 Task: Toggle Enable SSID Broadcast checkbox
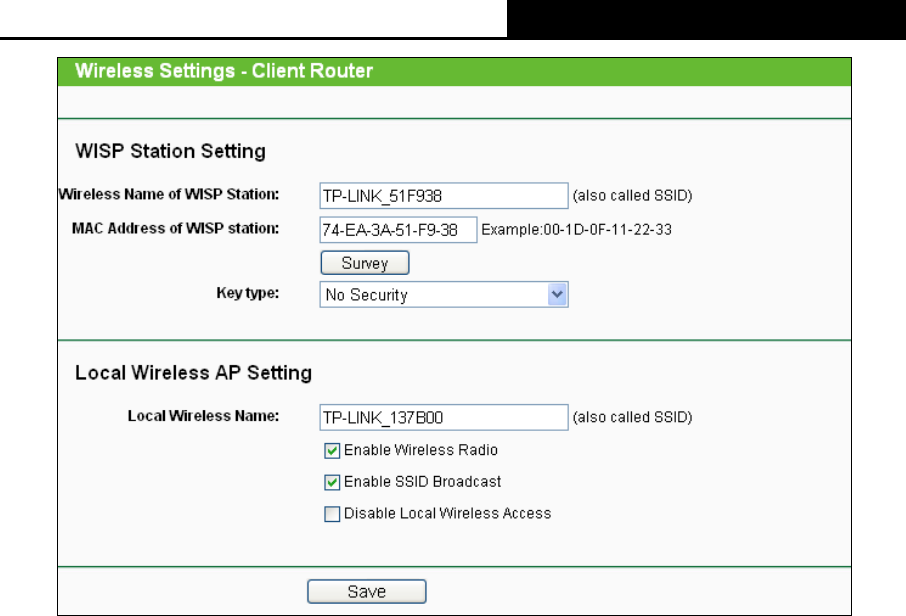332,483
